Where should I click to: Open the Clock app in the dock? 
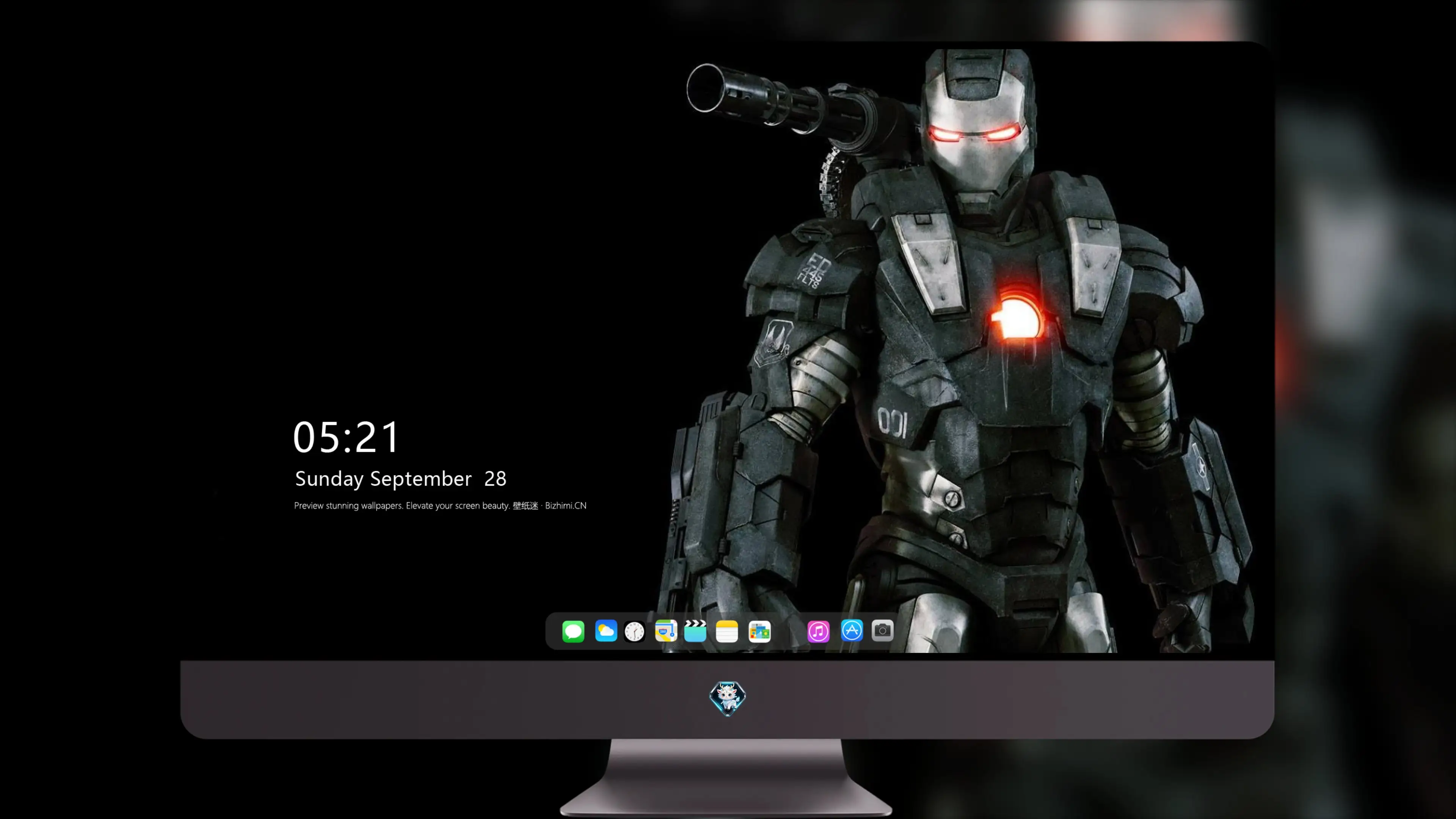(x=634, y=631)
